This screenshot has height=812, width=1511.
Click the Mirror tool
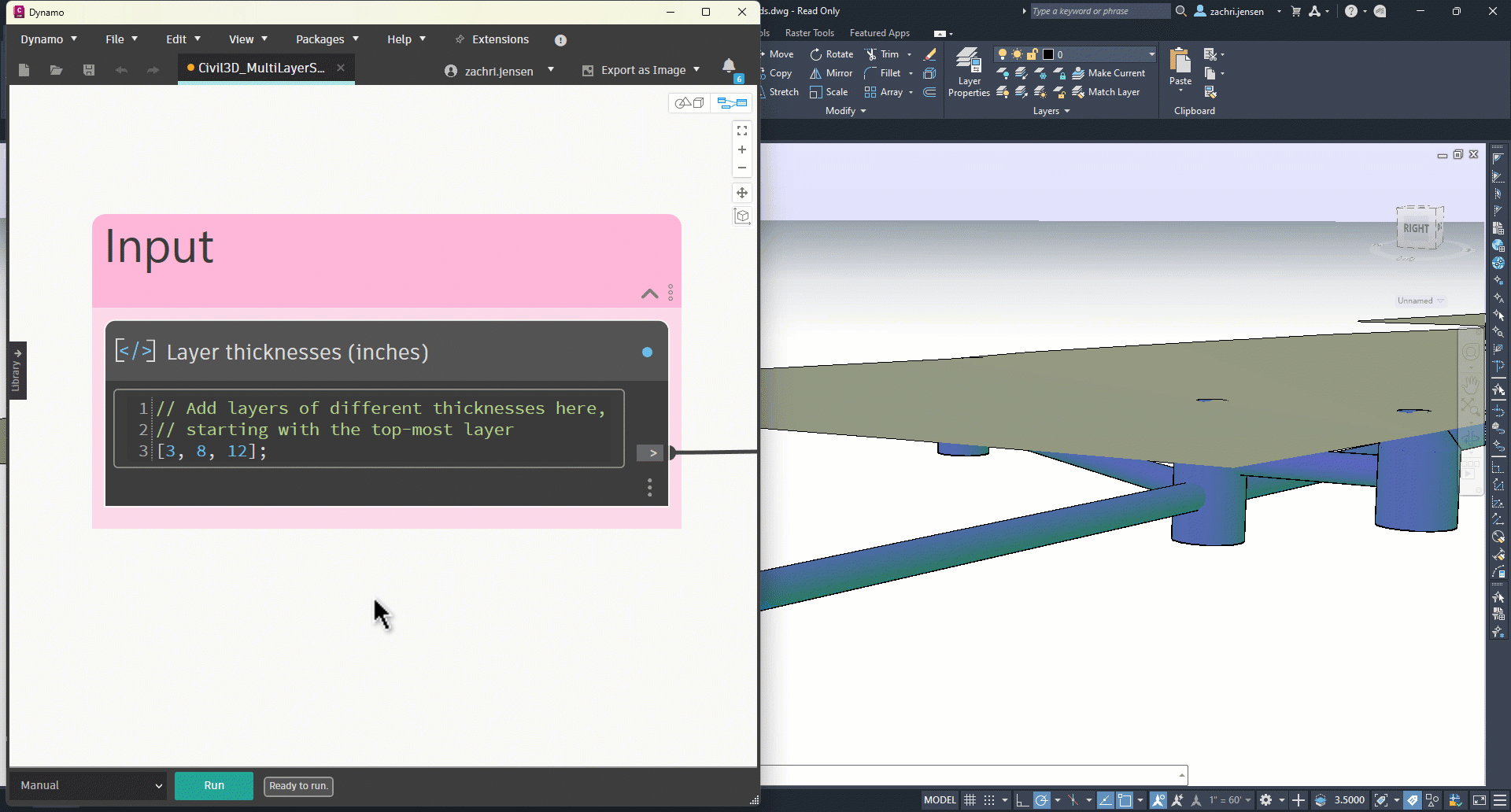coord(832,73)
